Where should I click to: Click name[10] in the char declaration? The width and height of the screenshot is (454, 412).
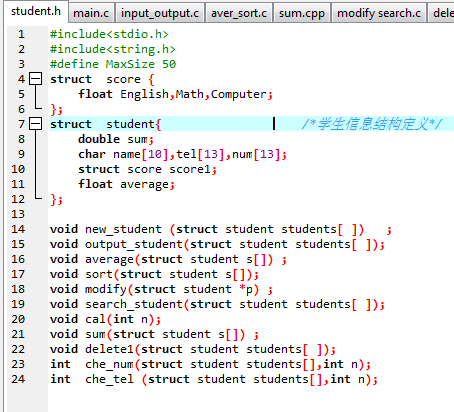[x=141, y=154]
